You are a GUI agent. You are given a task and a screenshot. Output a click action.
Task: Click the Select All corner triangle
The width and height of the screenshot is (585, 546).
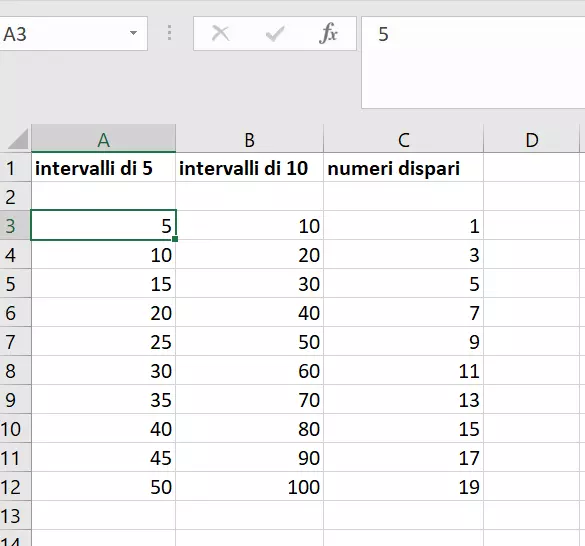(18, 139)
